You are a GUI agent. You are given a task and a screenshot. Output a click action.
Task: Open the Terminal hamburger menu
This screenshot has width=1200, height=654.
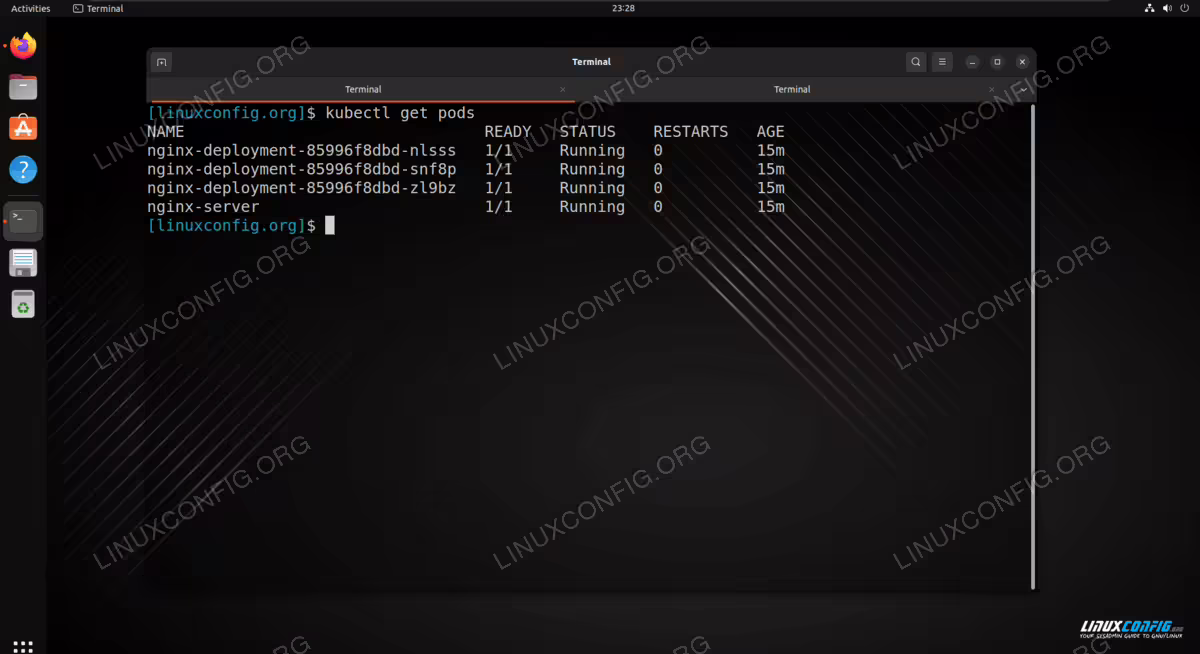[942, 62]
